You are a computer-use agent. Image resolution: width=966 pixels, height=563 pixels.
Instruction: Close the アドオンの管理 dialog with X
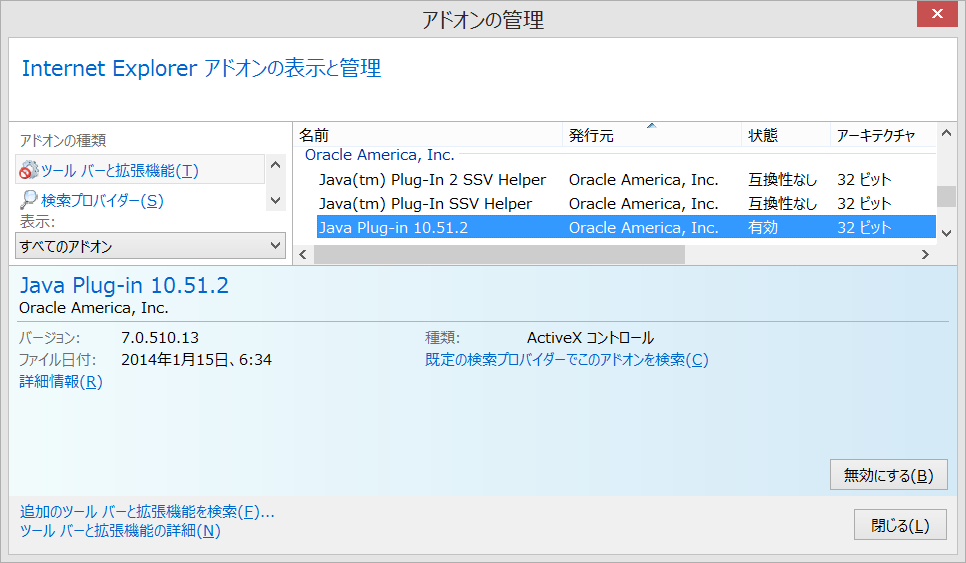[937, 14]
